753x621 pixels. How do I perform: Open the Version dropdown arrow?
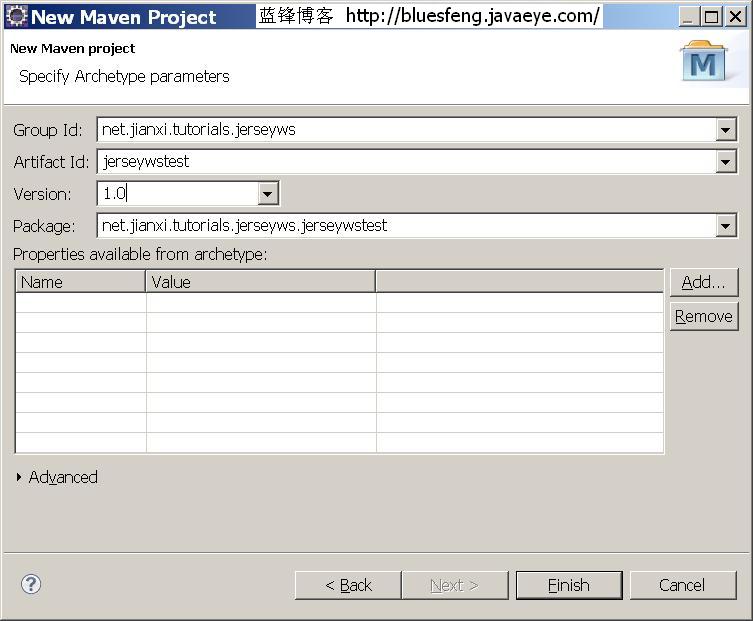point(267,194)
